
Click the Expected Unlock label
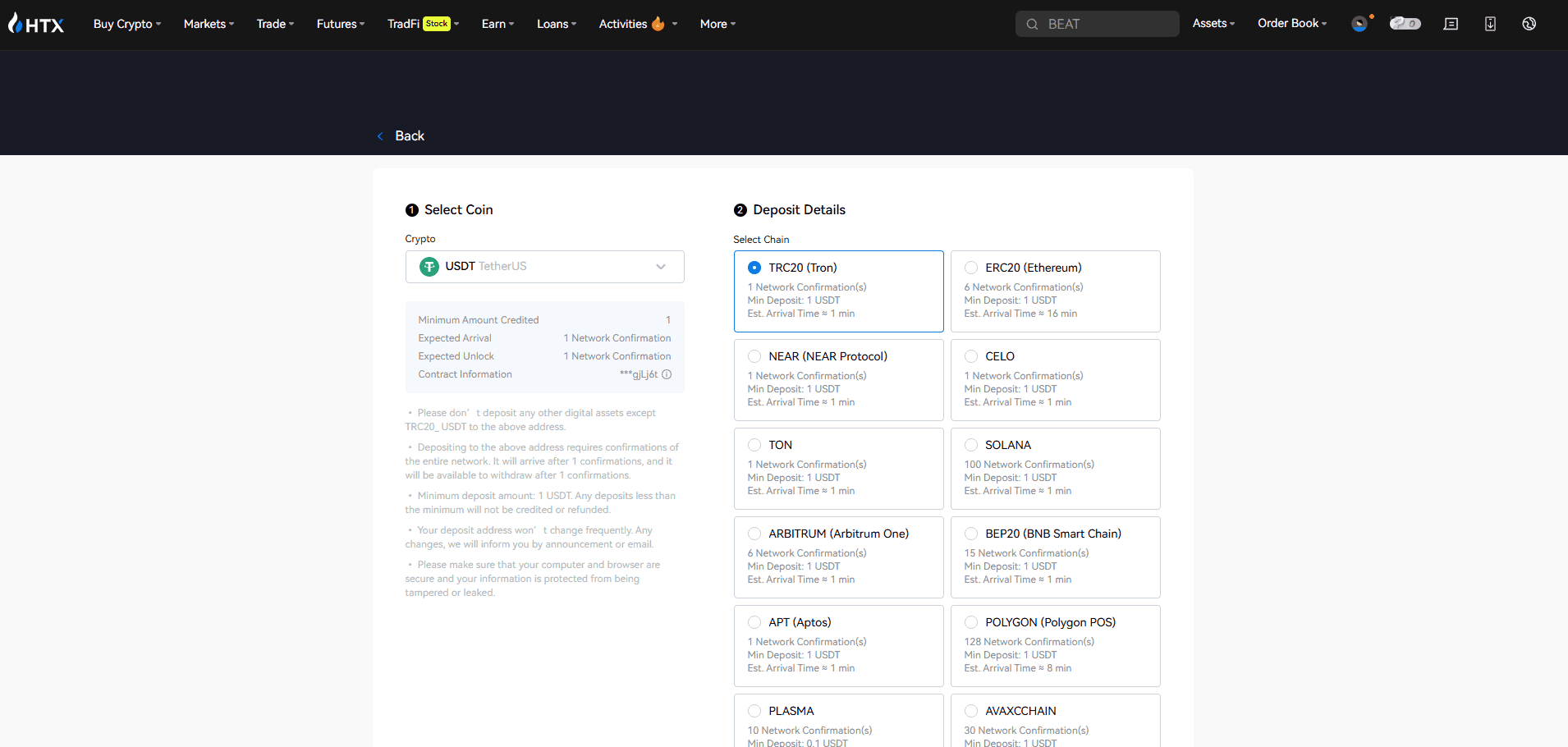[x=456, y=356]
